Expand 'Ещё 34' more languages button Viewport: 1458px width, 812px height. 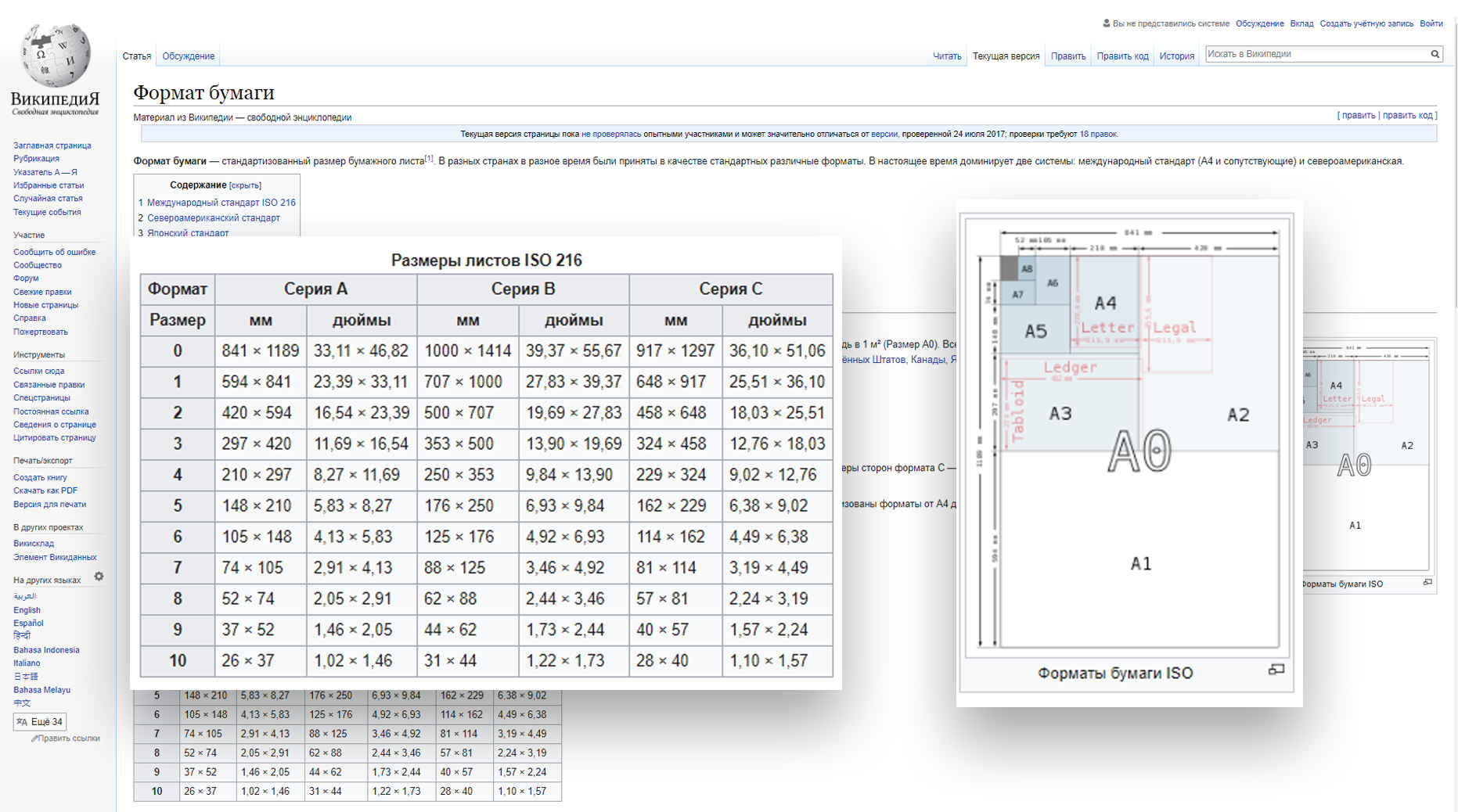40,721
